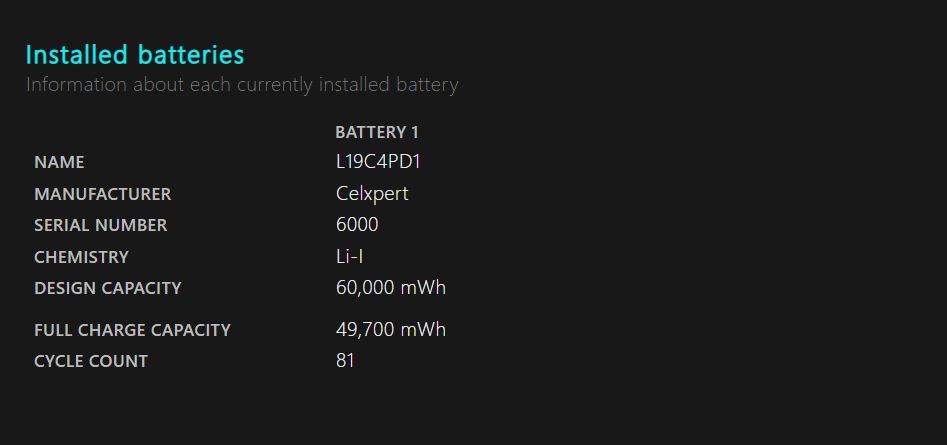Click the mWh unit beside 60,000
The height and width of the screenshot is (445, 947).
(x=423, y=288)
